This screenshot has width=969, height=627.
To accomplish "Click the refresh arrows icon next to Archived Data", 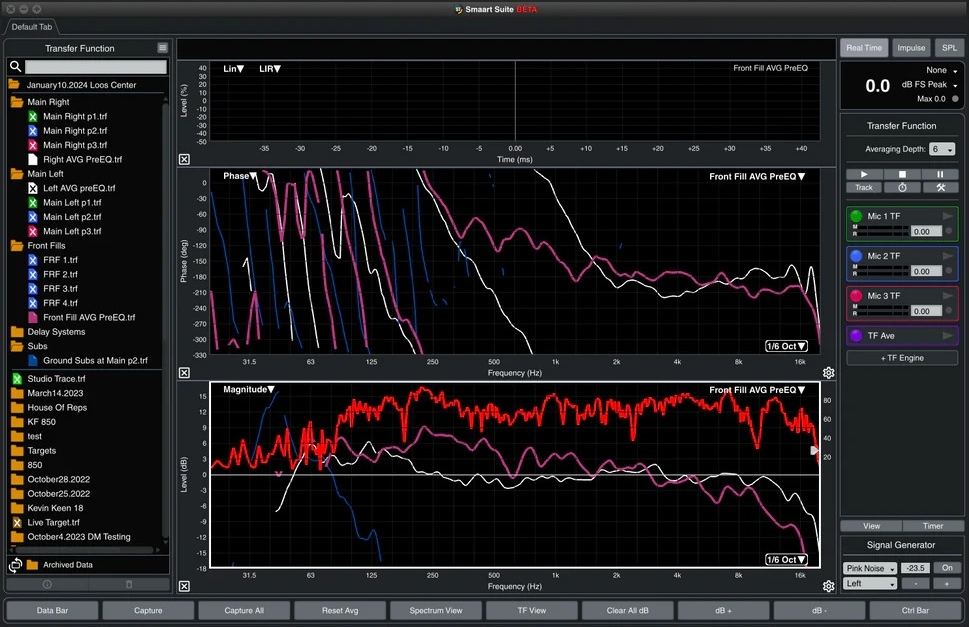I will tap(15, 565).
